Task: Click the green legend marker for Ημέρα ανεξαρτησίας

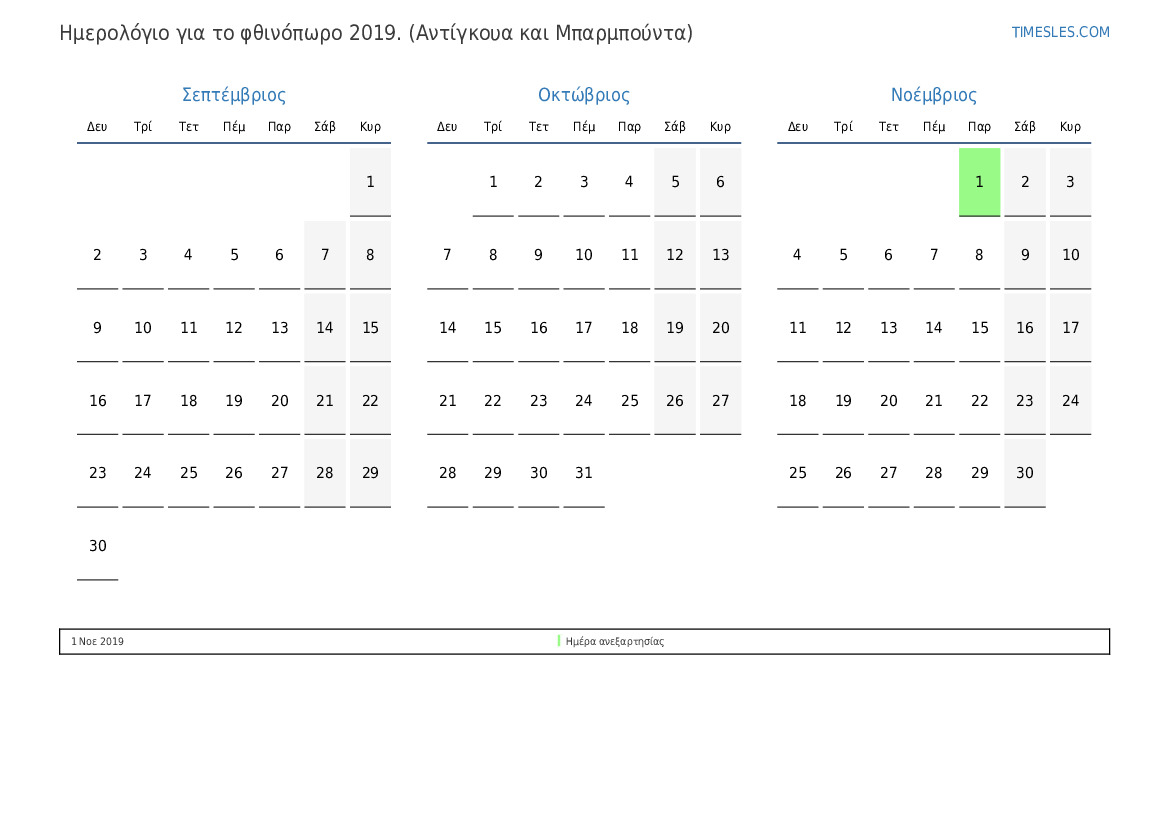Action: [x=559, y=641]
